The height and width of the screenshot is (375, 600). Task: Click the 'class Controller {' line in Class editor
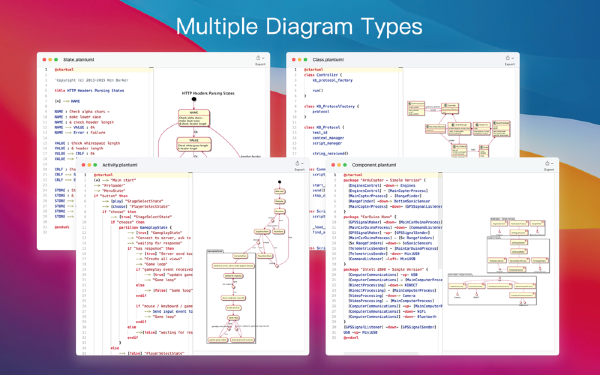(x=323, y=75)
